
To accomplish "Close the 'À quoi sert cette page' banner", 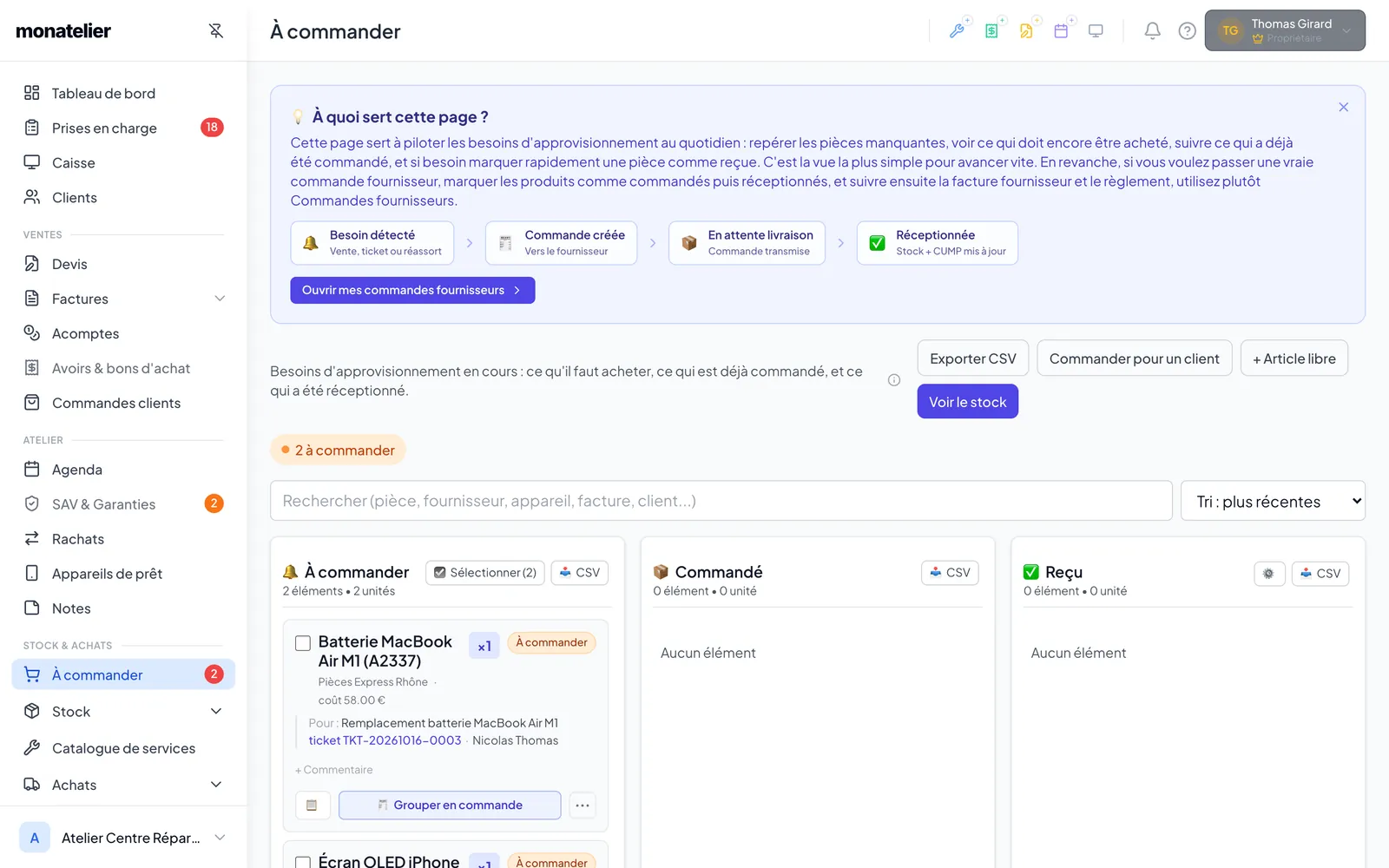I will click(x=1343, y=107).
